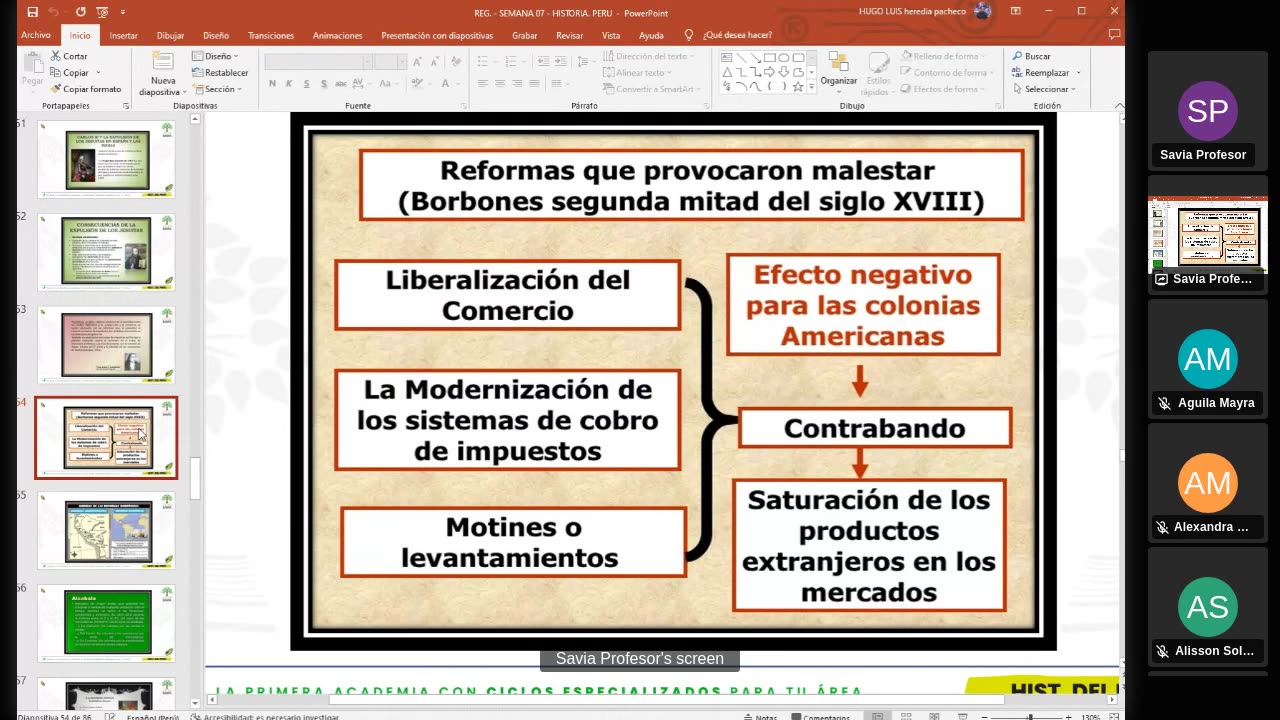Click the Copiar formato paintbrush
Image resolution: width=1280 pixels, height=720 pixels.
click(85, 89)
